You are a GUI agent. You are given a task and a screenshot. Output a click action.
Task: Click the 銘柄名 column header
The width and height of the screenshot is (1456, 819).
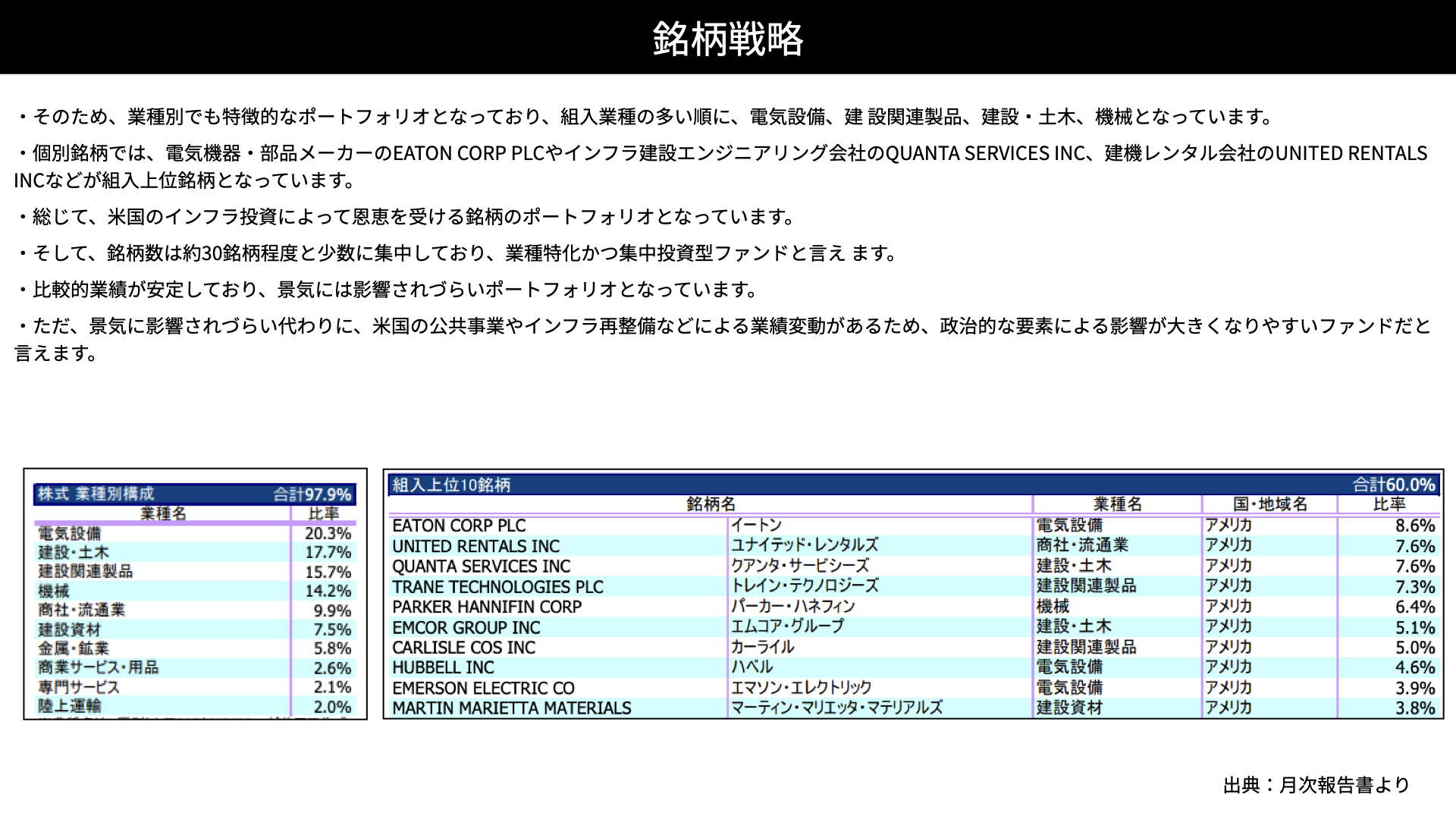pyautogui.click(x=711, y=504)
